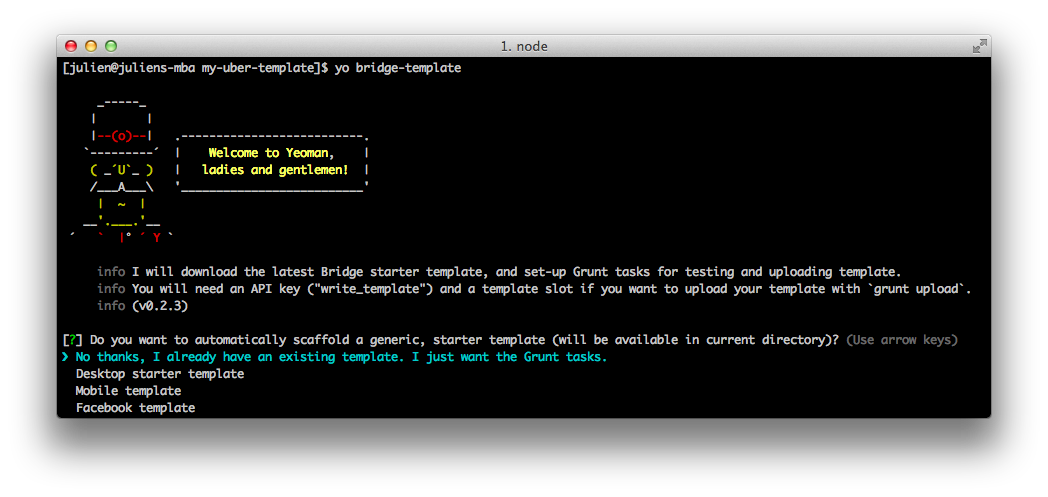Click the fullscreen arrows icon in title bar

(x=979, y=46)
